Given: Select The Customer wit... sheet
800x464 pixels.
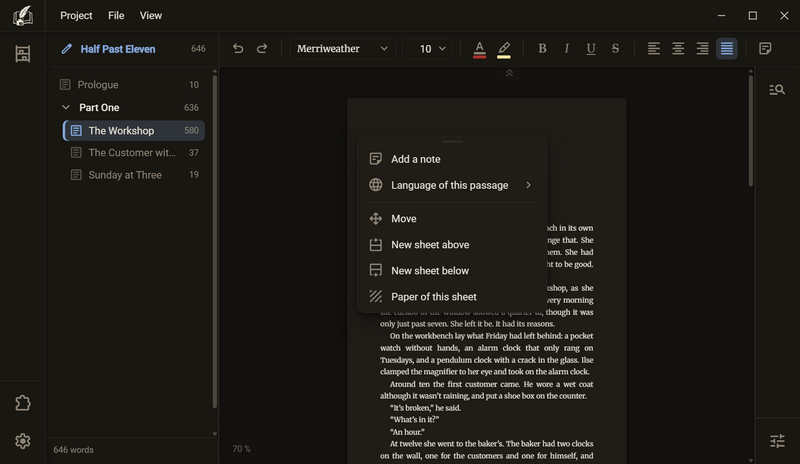Looking at the screenshot, I should pyautogui.click(x=134, y=153).
